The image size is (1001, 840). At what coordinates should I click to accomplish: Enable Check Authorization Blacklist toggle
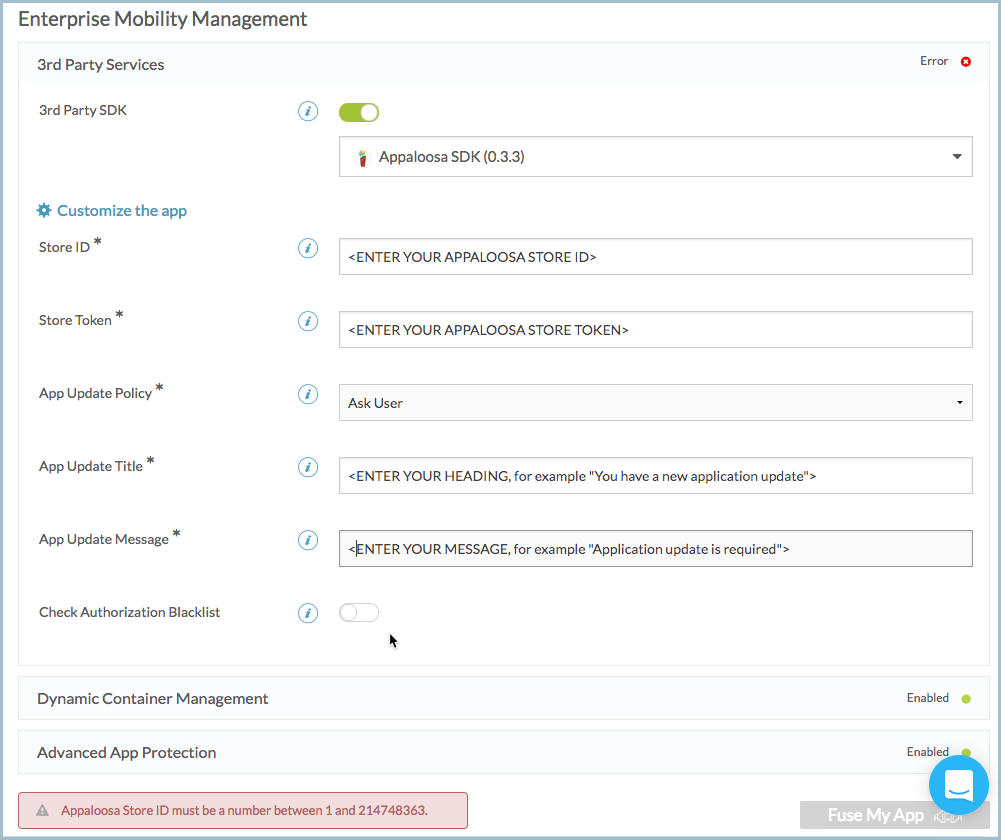tap(359, 613)
